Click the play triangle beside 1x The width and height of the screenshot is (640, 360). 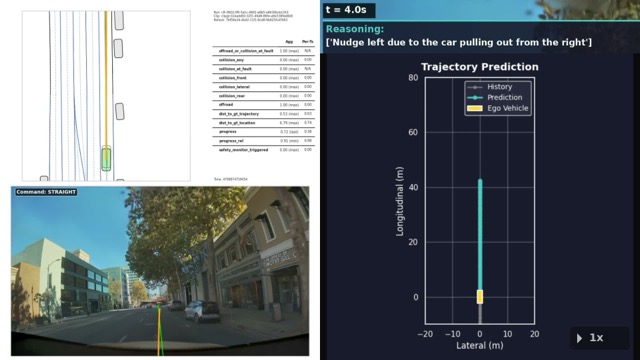(x=579, y=338)
